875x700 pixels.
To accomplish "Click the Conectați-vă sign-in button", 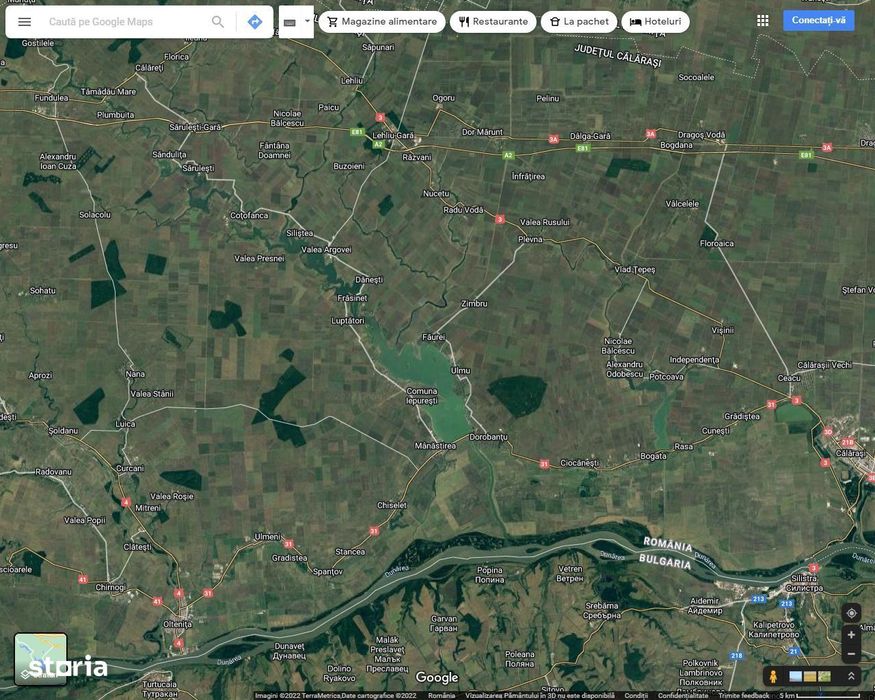I will 819,20.
